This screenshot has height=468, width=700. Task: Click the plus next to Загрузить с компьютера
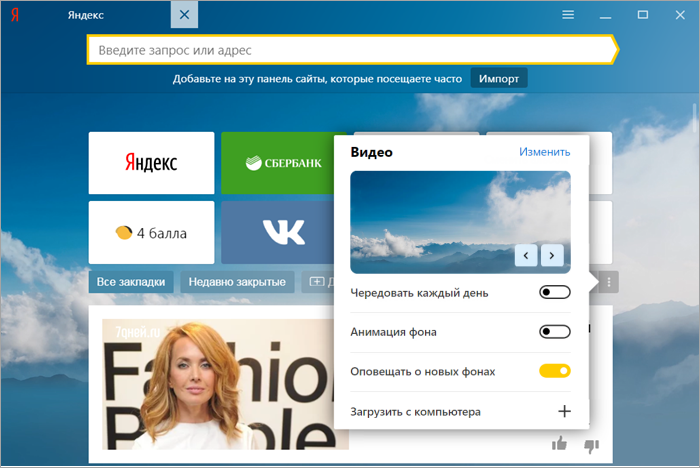(x=564, y=411)
